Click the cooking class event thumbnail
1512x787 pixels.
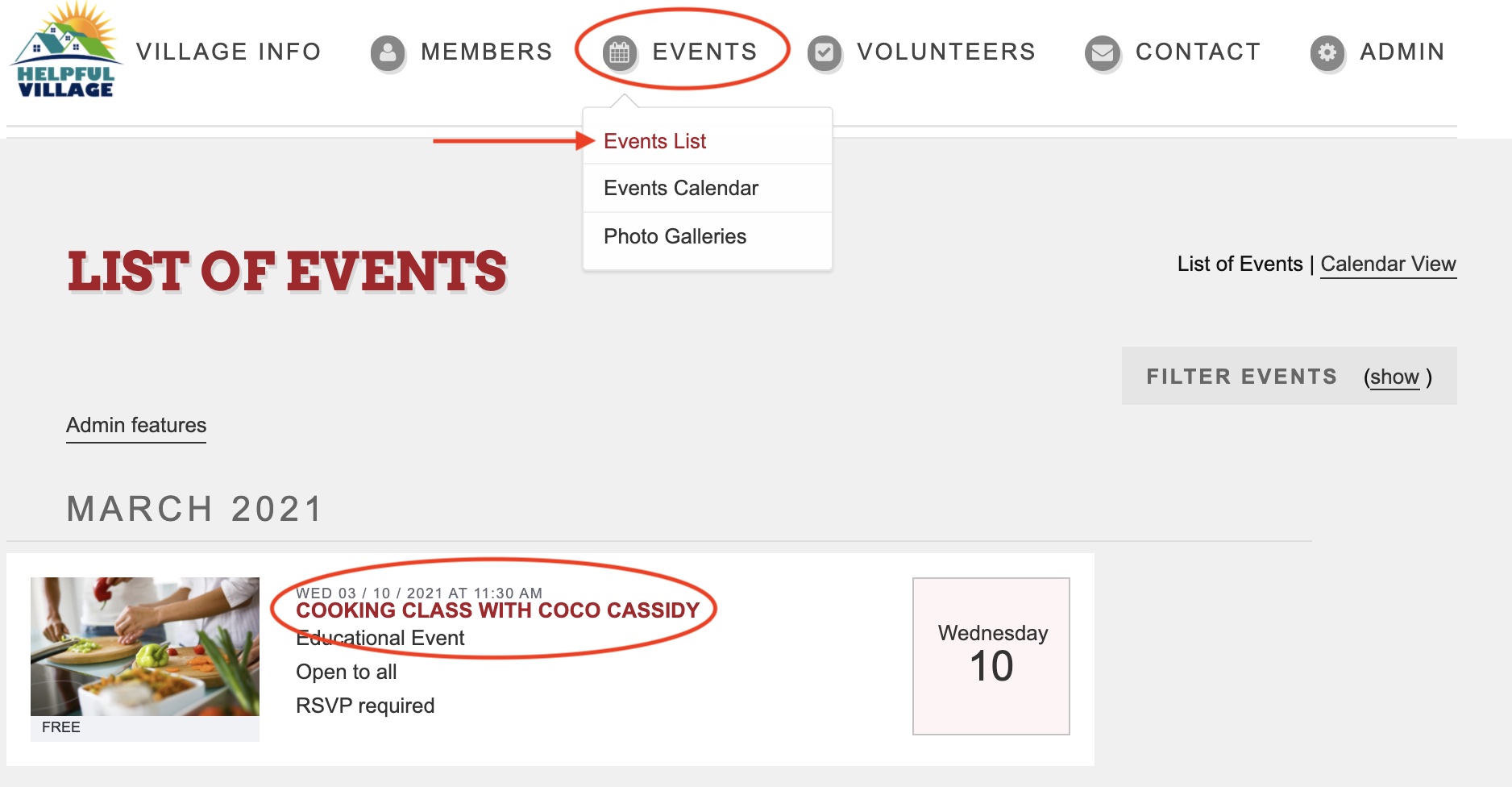click(x=145, y=645)
